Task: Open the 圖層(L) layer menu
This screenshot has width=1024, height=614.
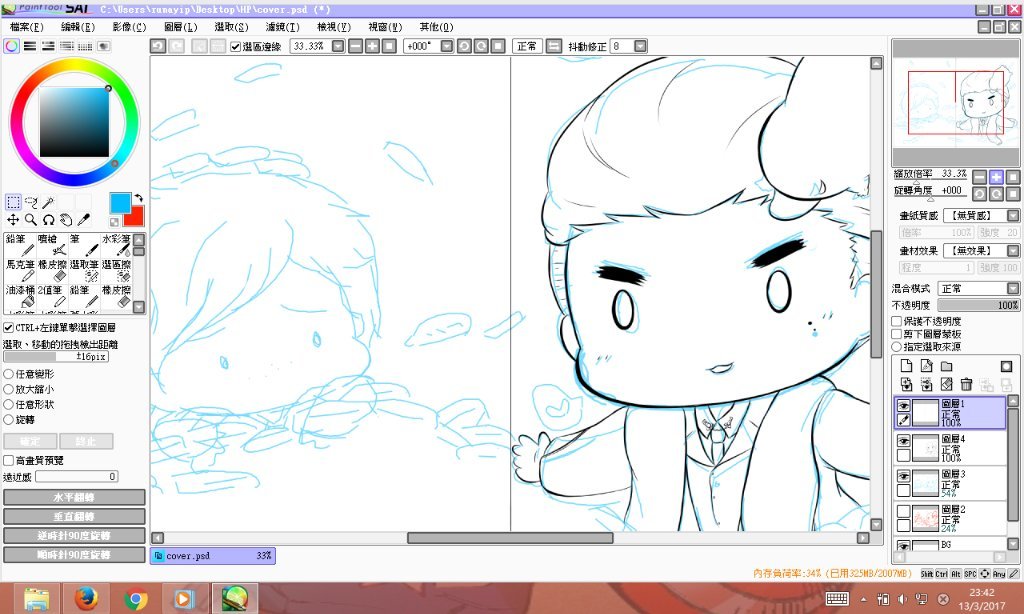Action: [180, 27]
